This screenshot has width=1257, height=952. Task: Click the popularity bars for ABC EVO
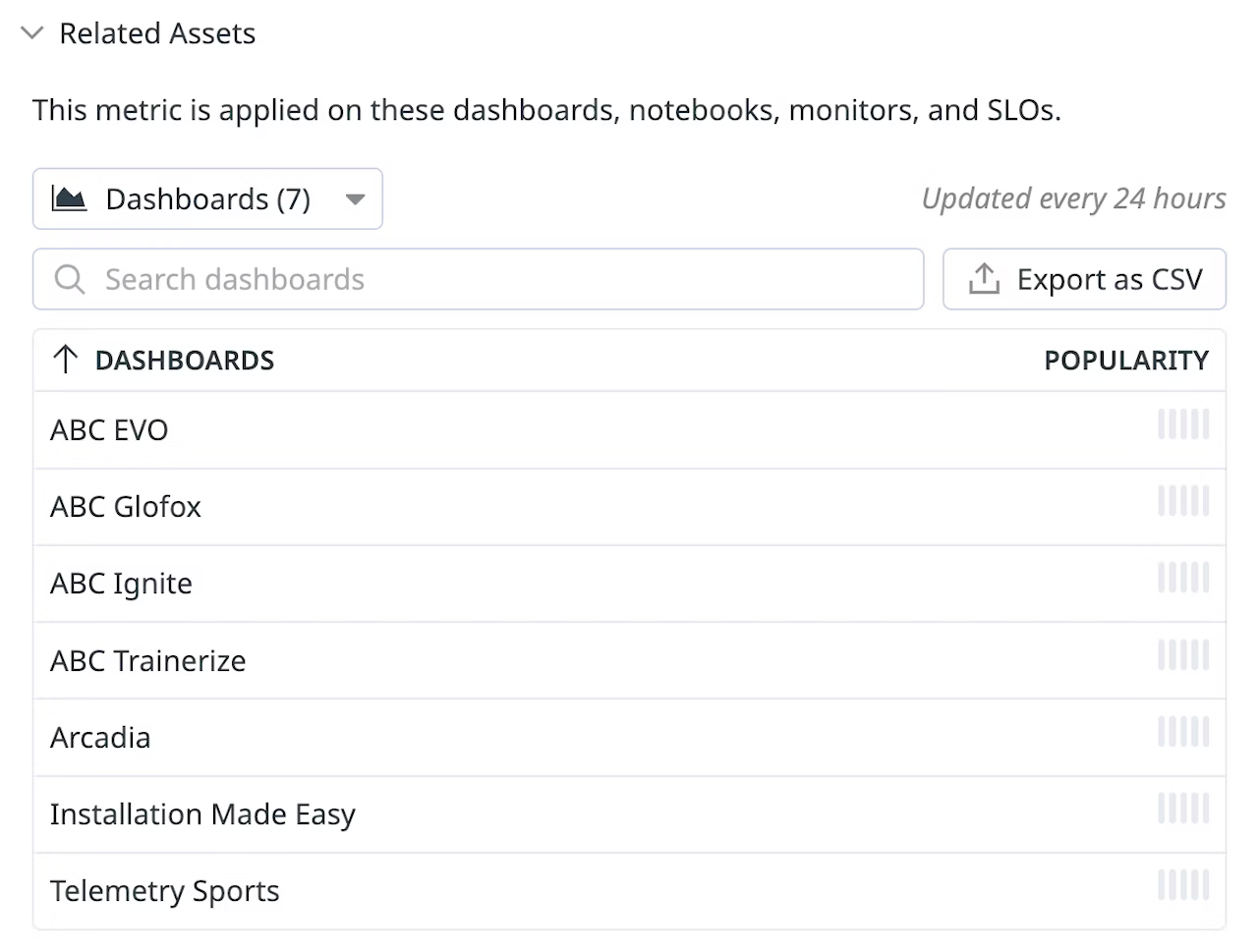[1183, 424]
